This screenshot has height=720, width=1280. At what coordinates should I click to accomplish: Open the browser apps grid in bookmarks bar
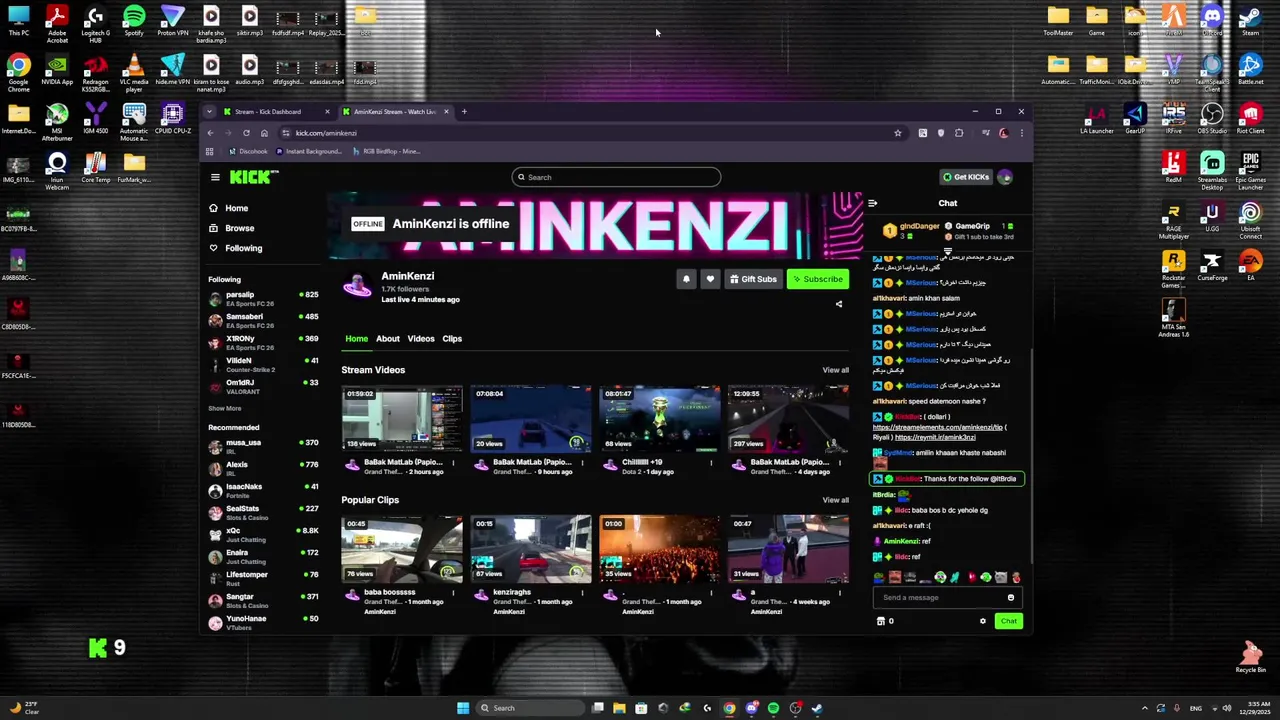209,151
